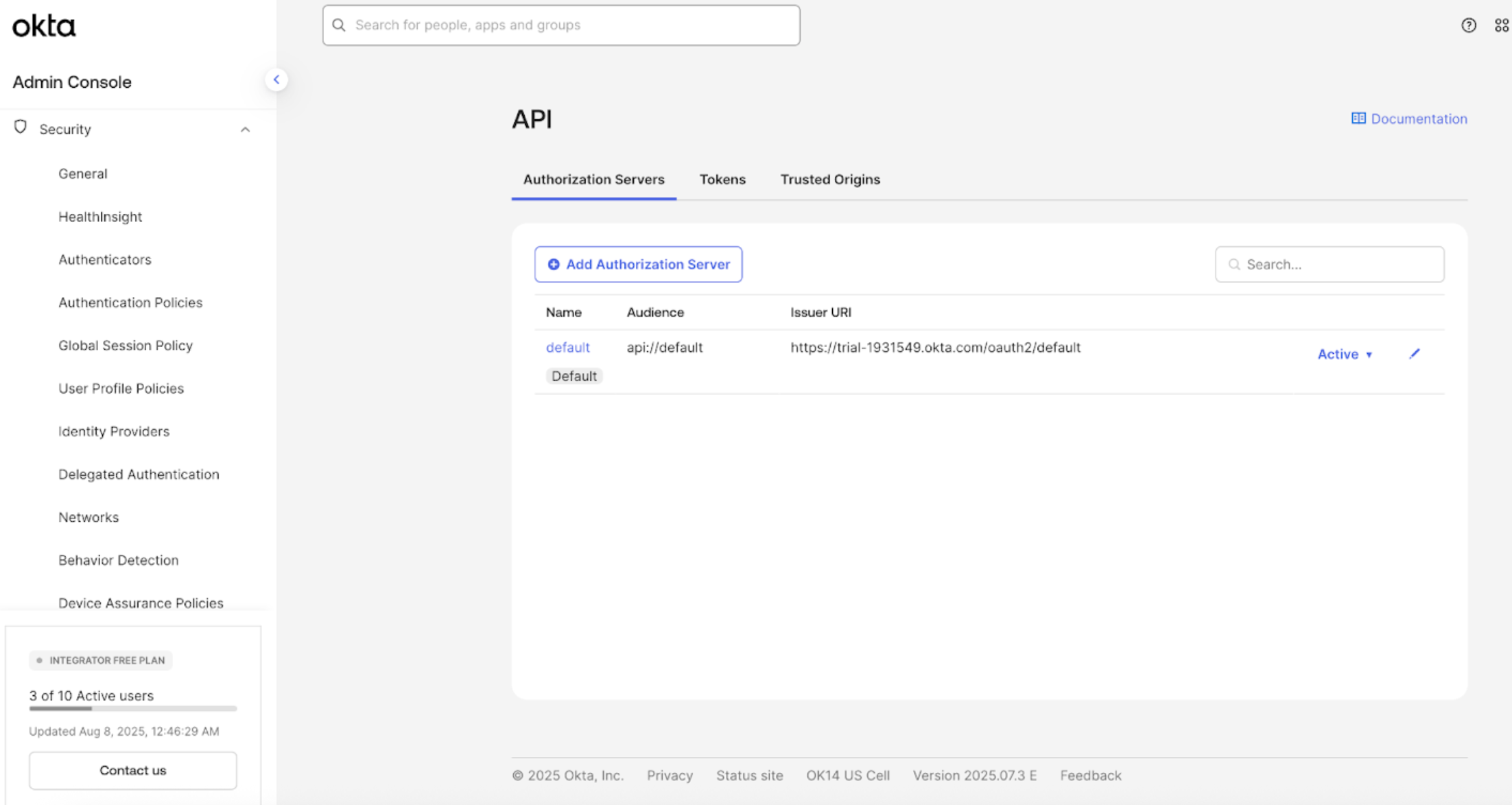Click the Okta logo

point(44,26)
